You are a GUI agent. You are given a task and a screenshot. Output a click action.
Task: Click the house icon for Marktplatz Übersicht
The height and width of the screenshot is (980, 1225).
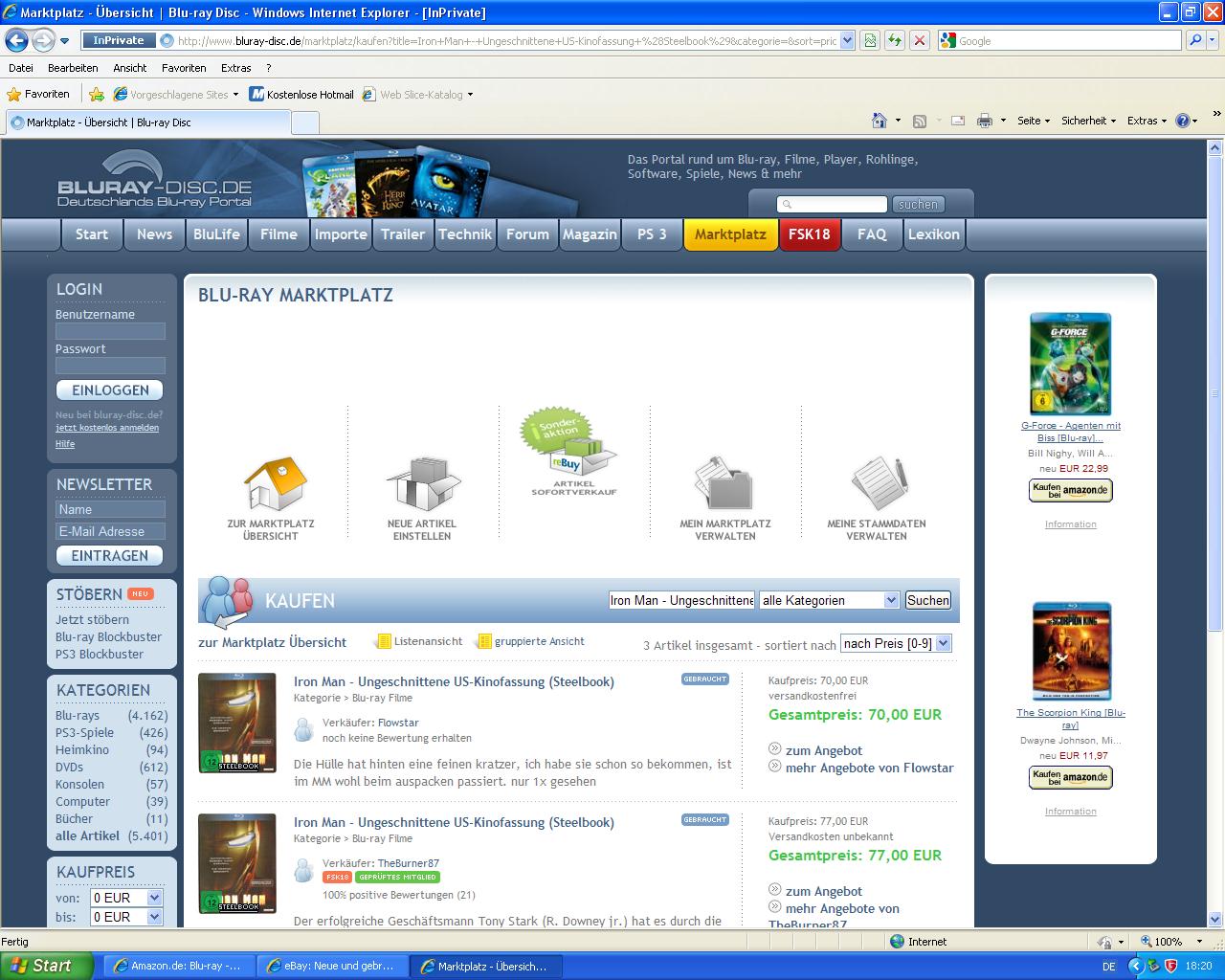coord(274,484)
